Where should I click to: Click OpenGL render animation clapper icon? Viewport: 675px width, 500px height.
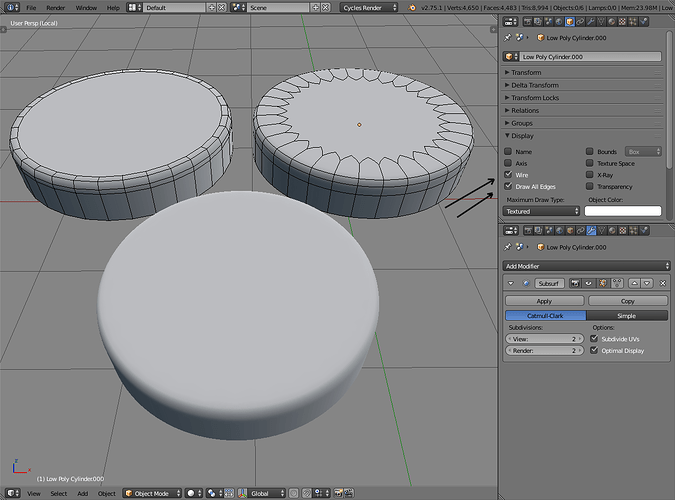click(x=349, y=493)
